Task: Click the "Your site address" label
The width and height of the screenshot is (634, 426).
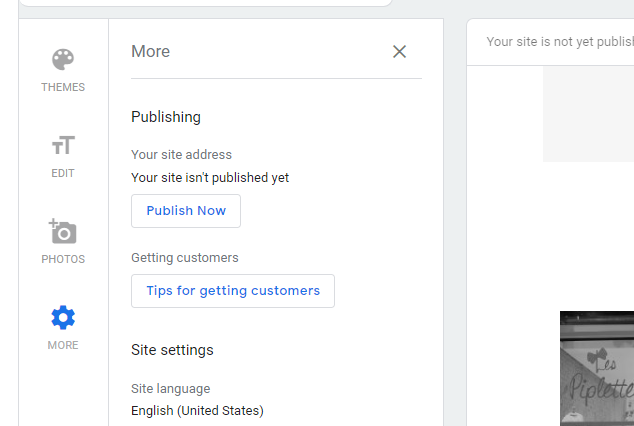Action: [181, 155]
